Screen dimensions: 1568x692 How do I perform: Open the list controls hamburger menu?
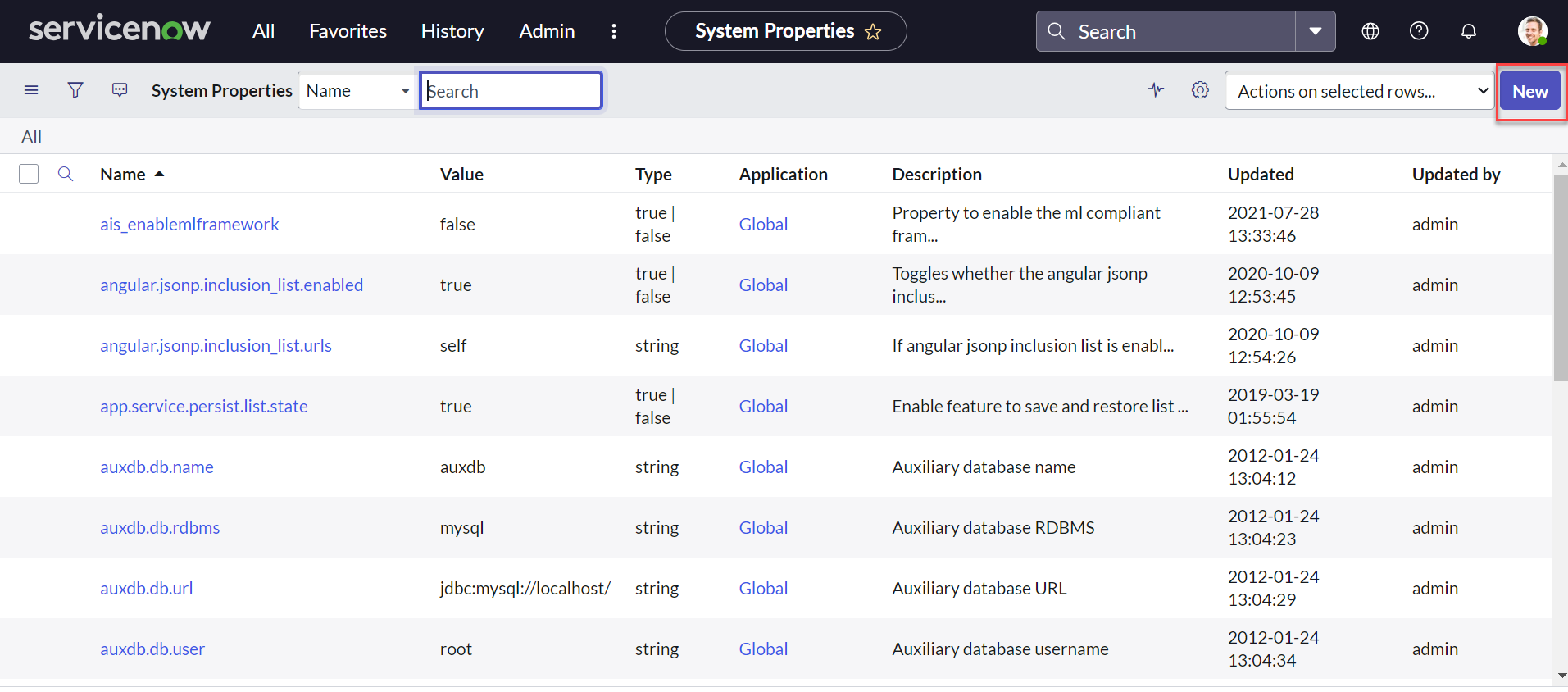pos(31,90)
